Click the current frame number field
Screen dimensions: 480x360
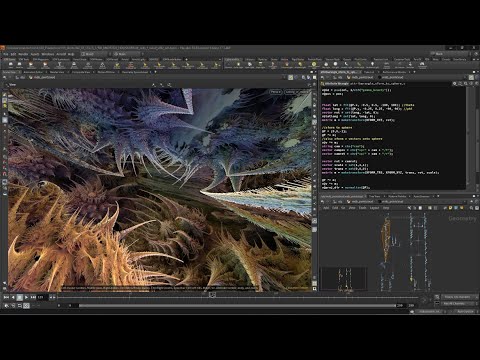43,297
